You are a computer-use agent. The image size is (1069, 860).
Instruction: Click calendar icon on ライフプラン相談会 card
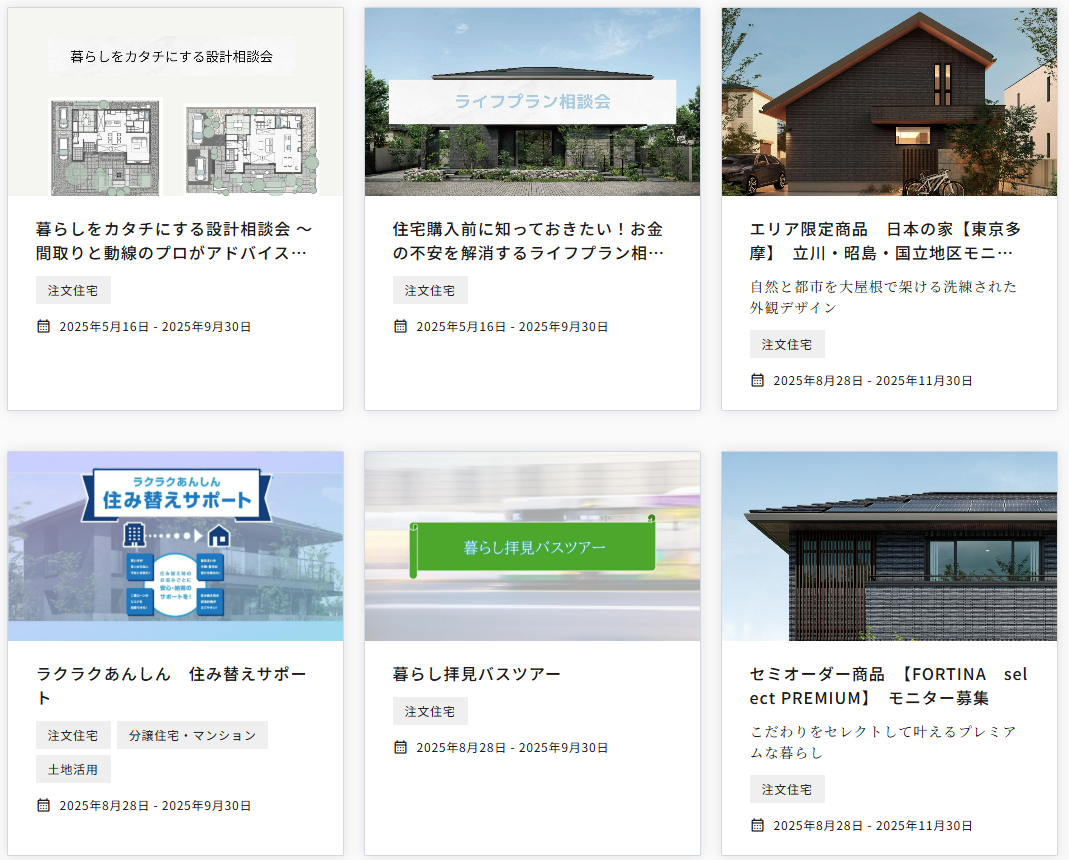400,326
